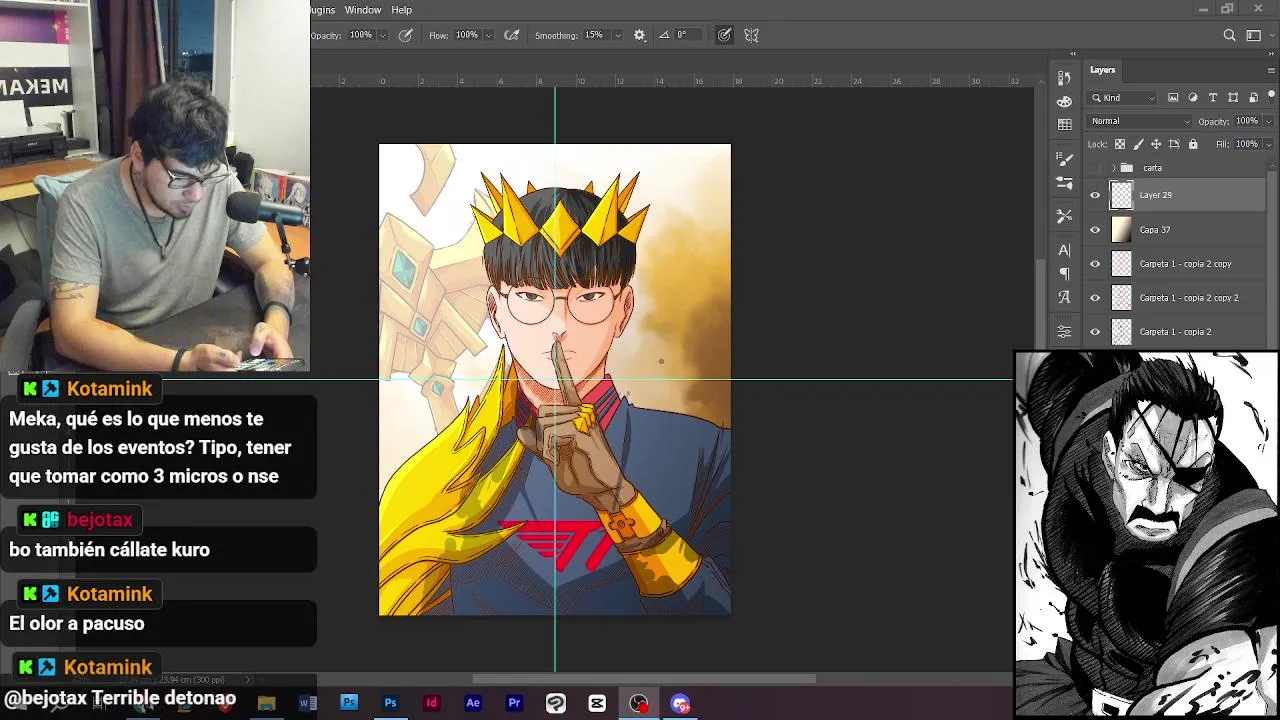Screen dimensions: 1280x720
Task: Click the Smoothing 15% value field
Action: 596,35
